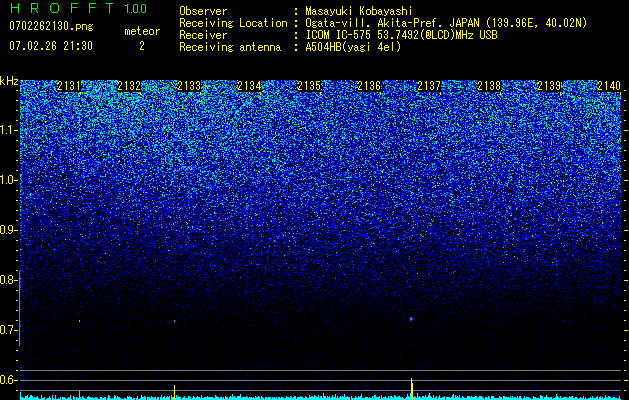Click the small cyan echo near 2131
This screenshot has height=400, width=629.
click(79, 321)
